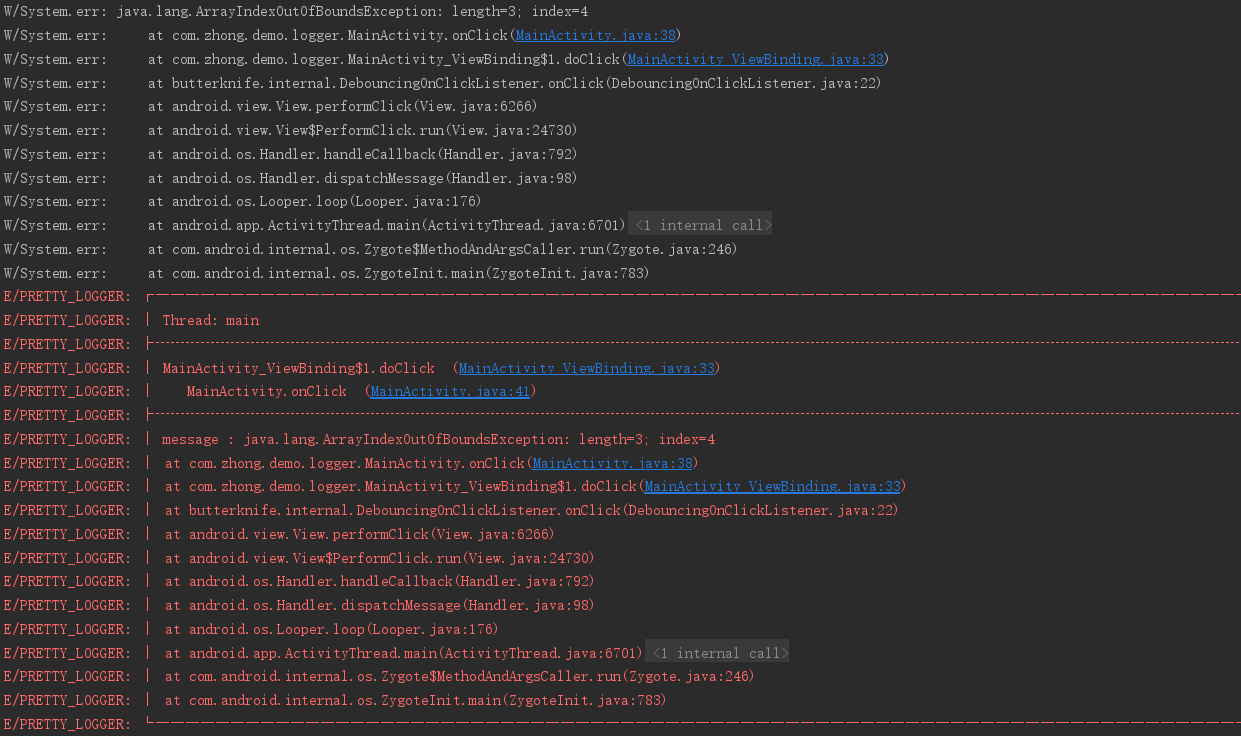Select W/System.err 'Handler.handleCallback(Handler.java:792)' row
This screenshot has width=1241, height=736.
click(x=291, y=154)
